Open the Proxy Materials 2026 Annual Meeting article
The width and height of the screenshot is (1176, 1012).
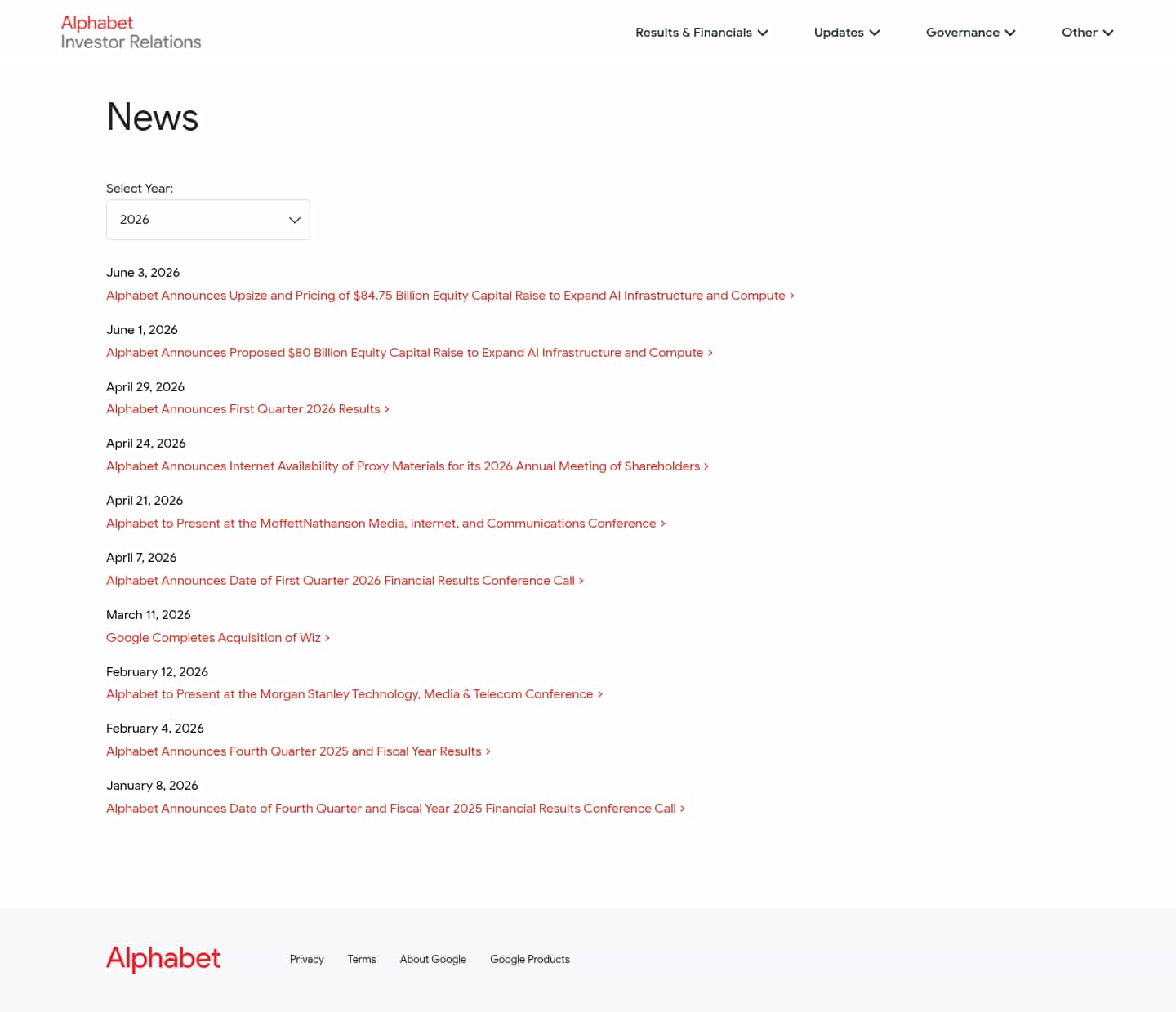click(x=408, y=466)
